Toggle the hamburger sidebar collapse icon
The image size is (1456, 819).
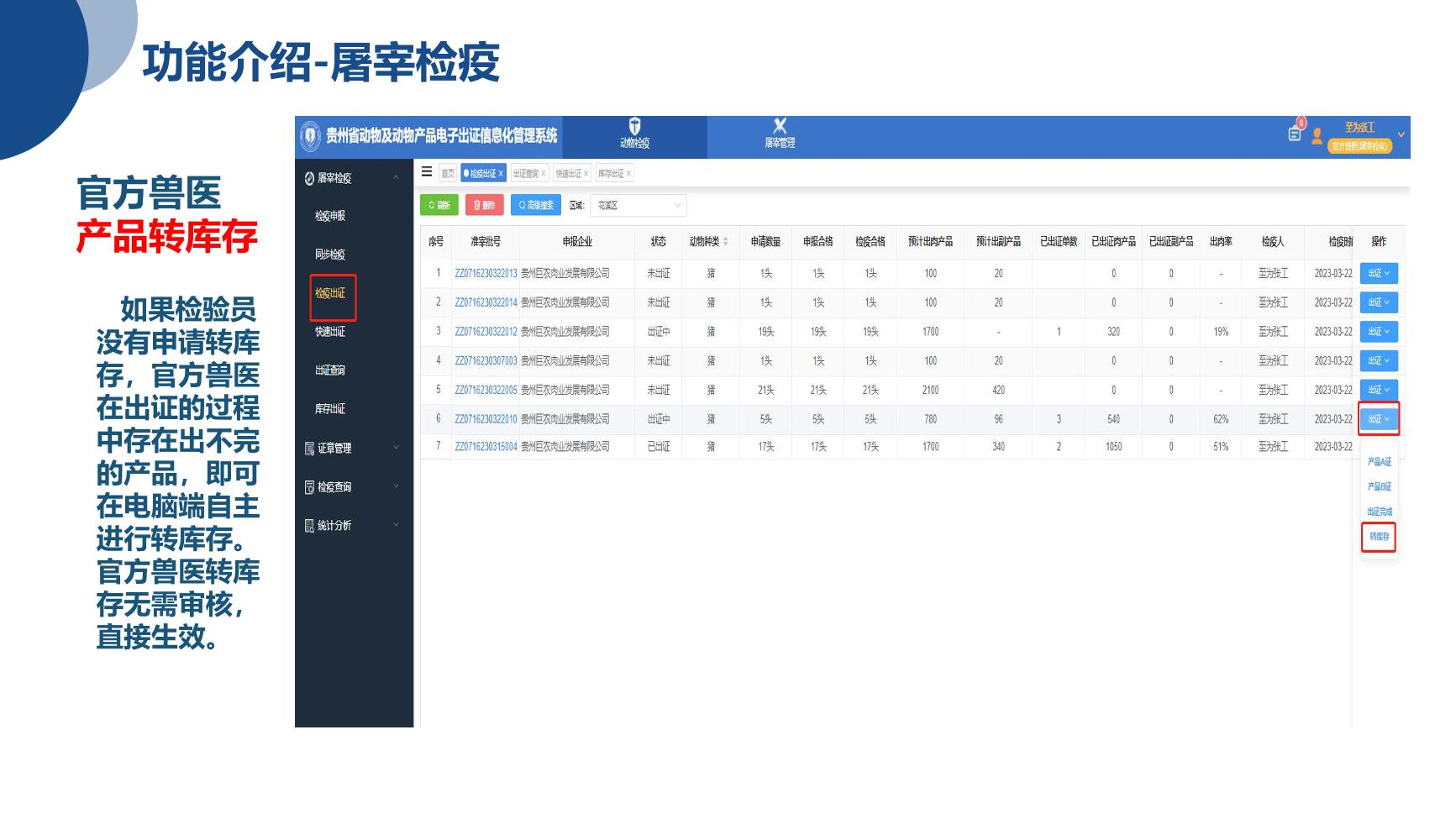coord(427,172)
